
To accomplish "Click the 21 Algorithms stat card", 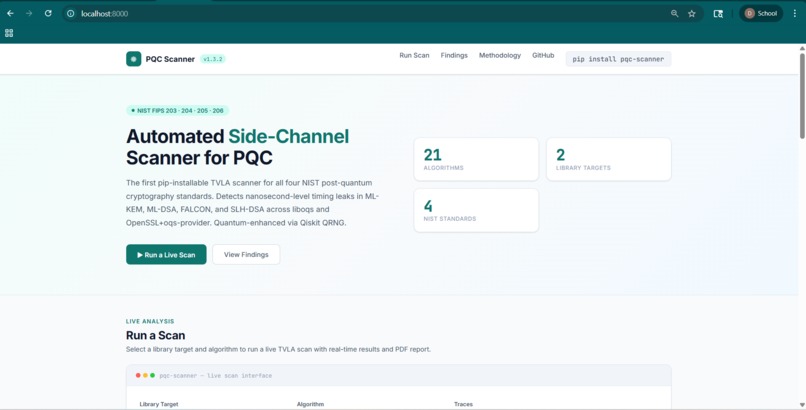I will tap(476, 159).
